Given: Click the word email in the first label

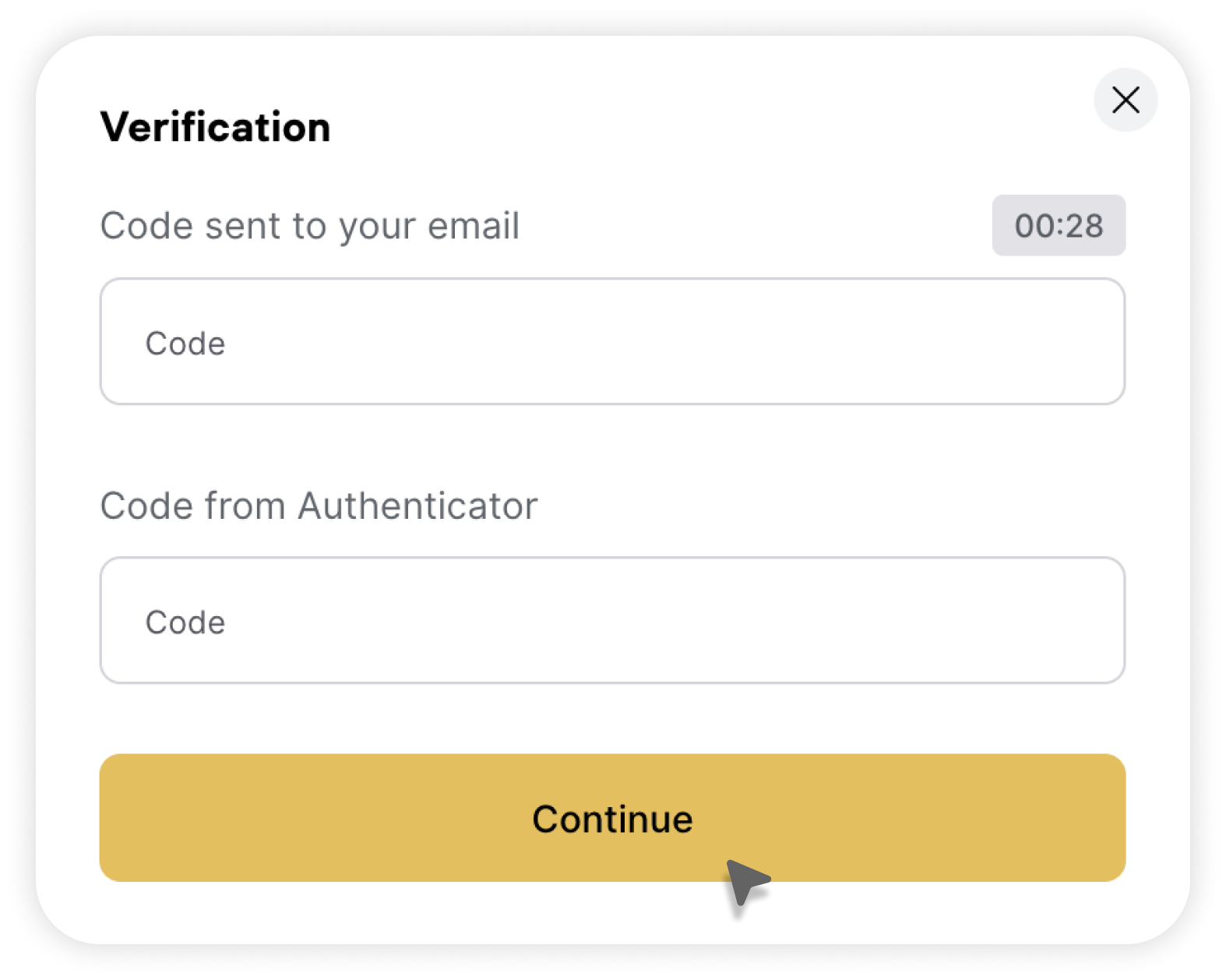Looking at the screenshot, I should (473, 226).
